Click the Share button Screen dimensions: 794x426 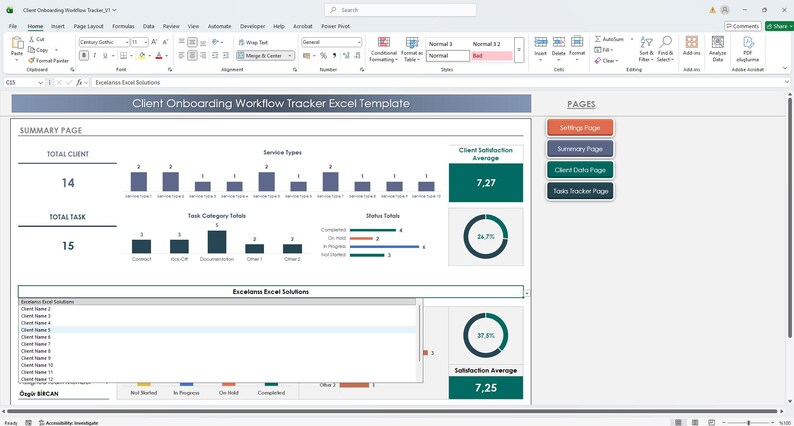pyautogui.click(x=779, y=26)
